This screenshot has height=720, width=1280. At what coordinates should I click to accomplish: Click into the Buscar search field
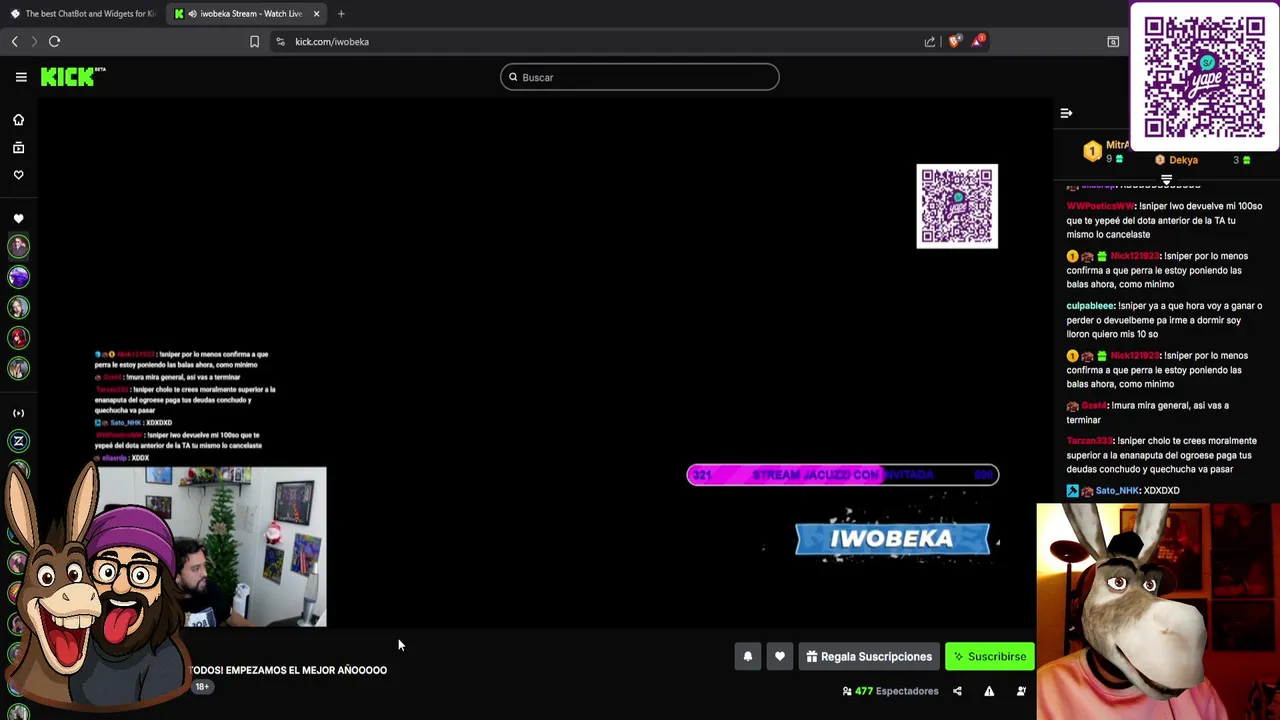(640, 77)
